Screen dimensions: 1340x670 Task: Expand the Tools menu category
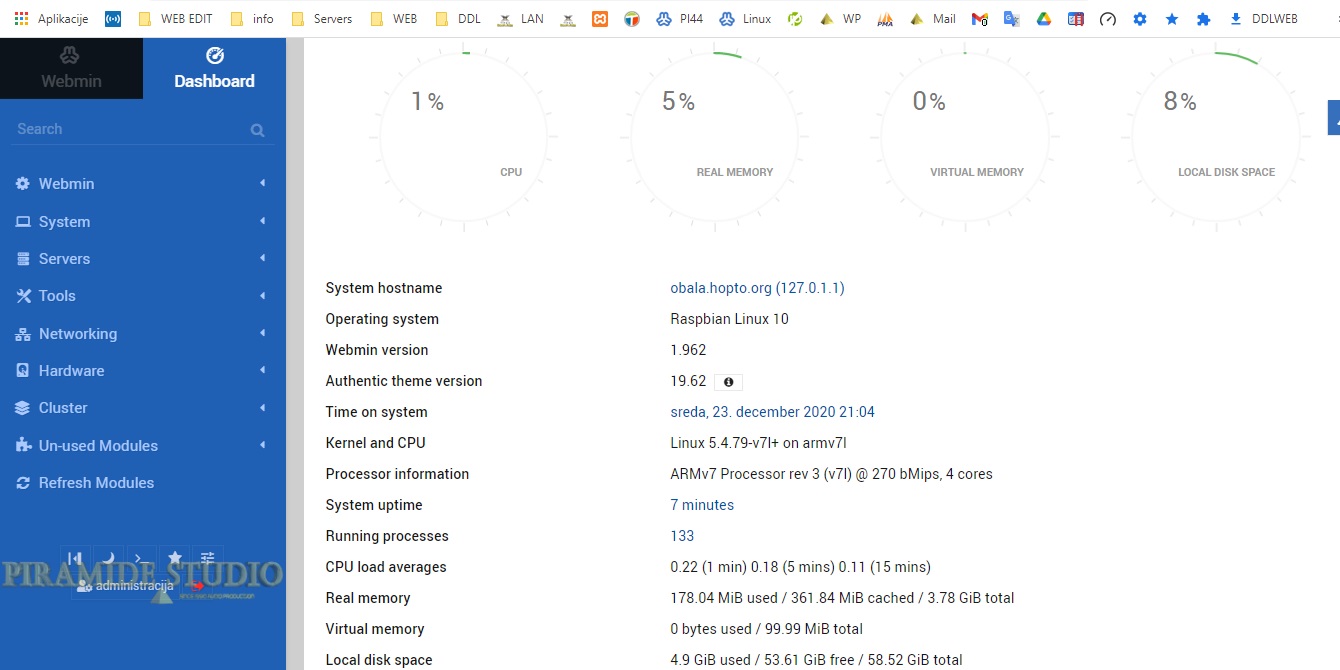pyautogui.click(x=143, y=296)
